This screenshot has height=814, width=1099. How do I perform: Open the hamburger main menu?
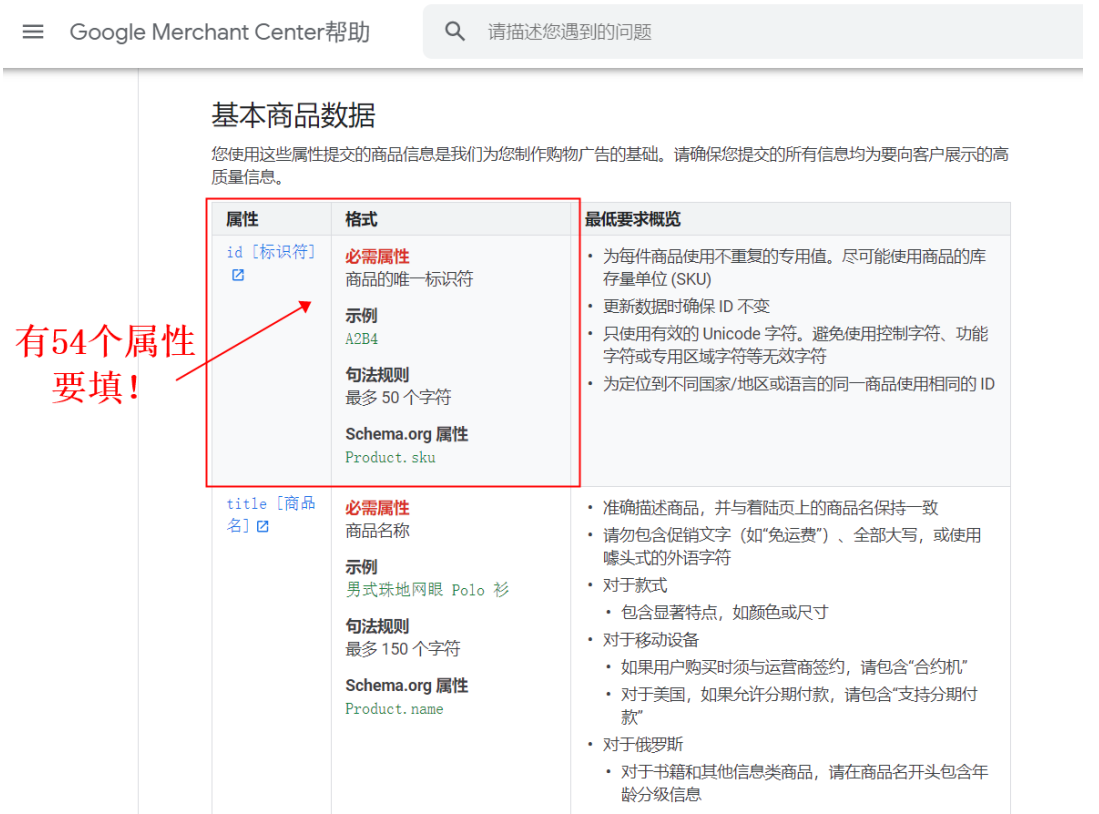click(x=33, y=31)
